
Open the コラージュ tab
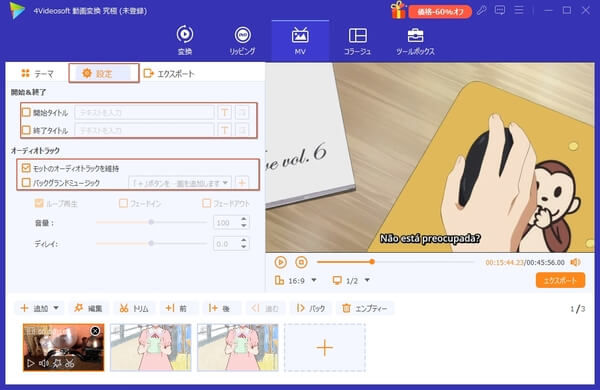(357, 40)
